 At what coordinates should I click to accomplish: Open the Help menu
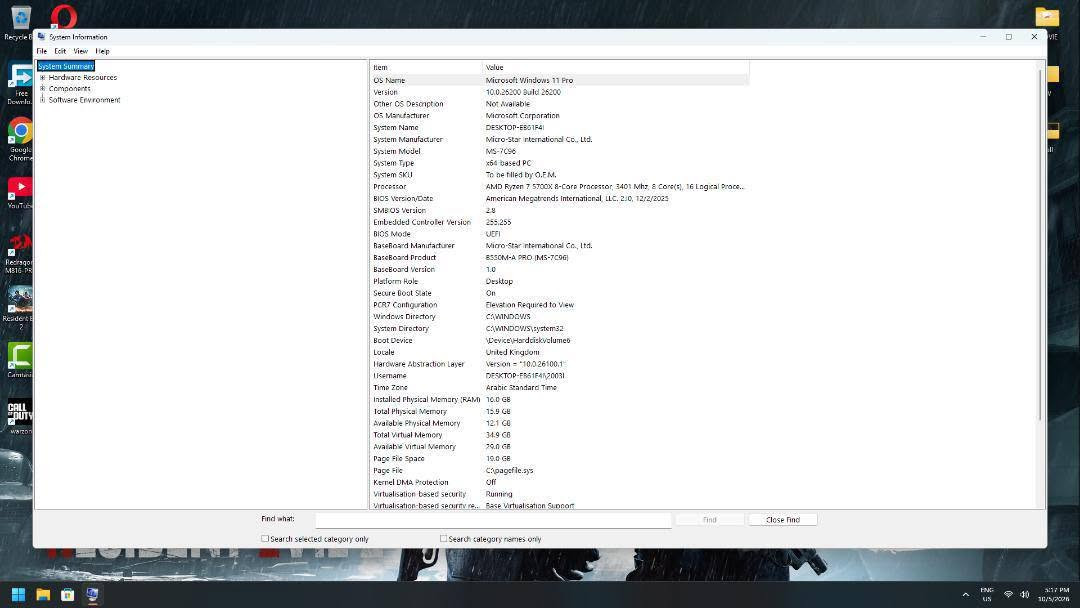click(x=102, y=51)
